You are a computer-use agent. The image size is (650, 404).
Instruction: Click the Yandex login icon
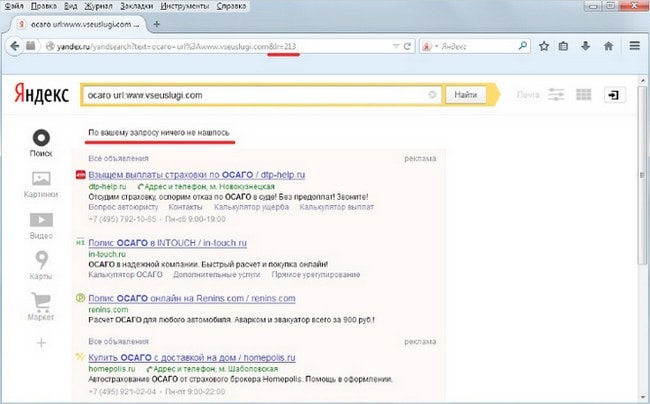[x=614, y=95]
